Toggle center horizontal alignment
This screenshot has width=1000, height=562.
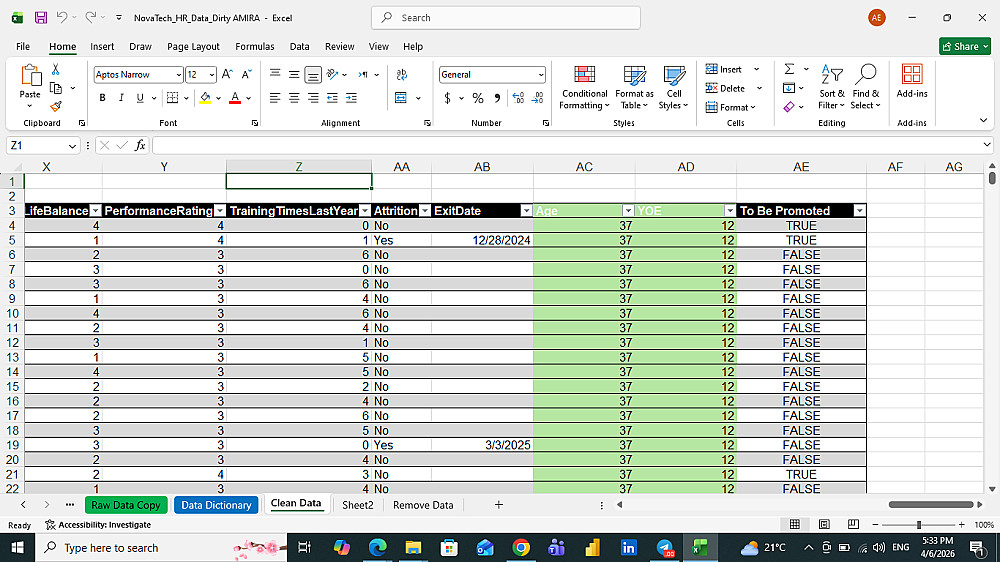(x=294, y=98)
